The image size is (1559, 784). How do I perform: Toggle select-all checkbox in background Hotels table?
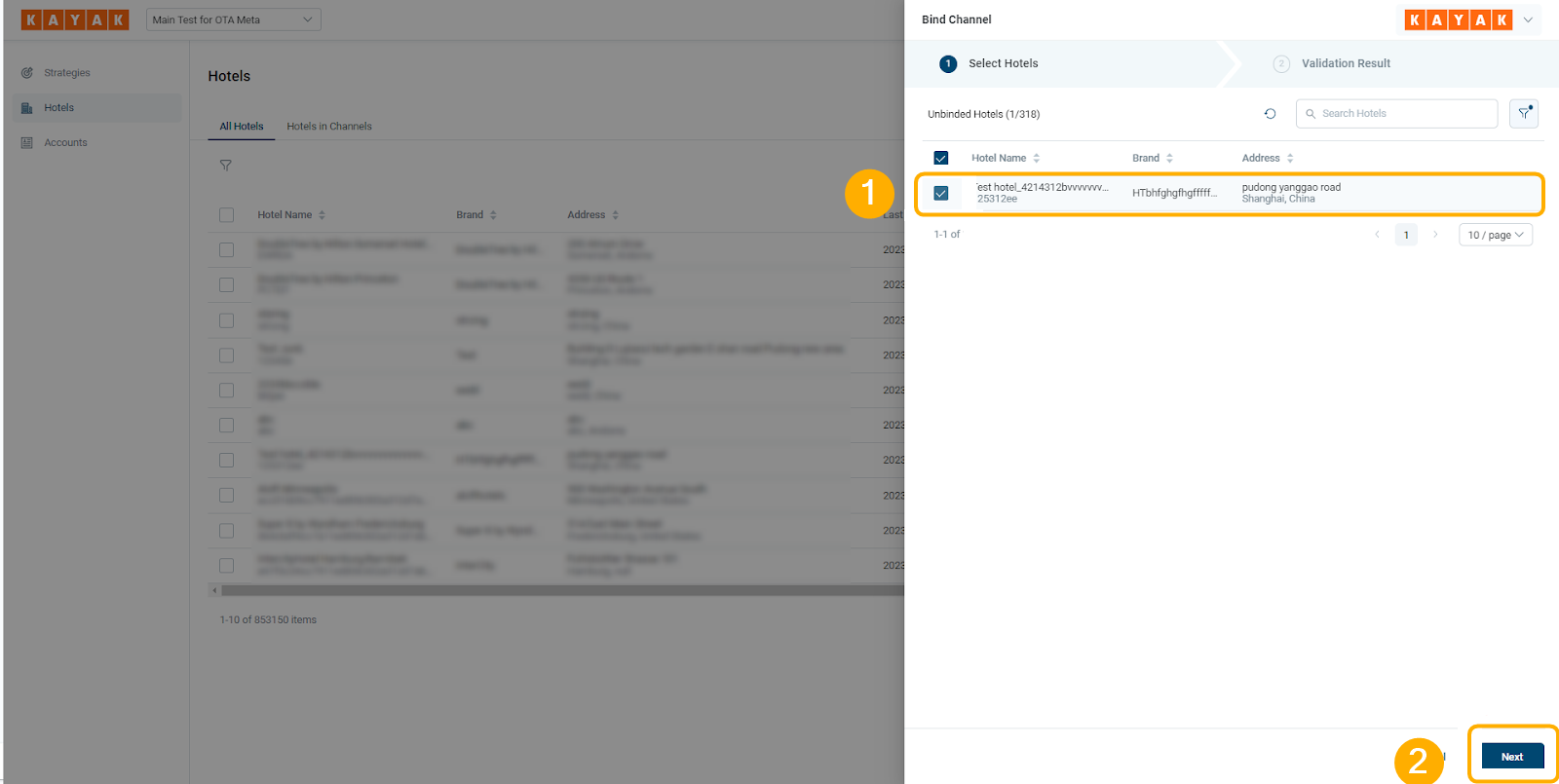click(x=227, y=215)
